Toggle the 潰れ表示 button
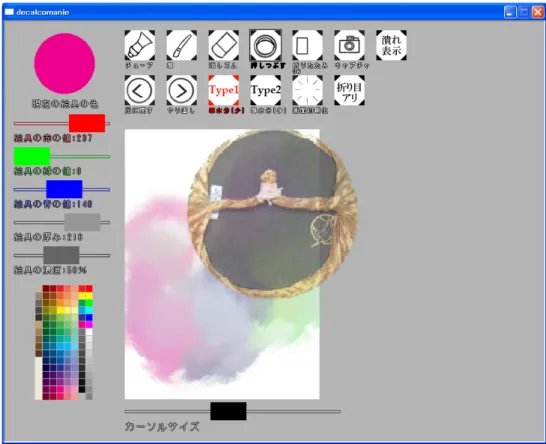Viewport: 546px width, 444px height. click(391, 45)
